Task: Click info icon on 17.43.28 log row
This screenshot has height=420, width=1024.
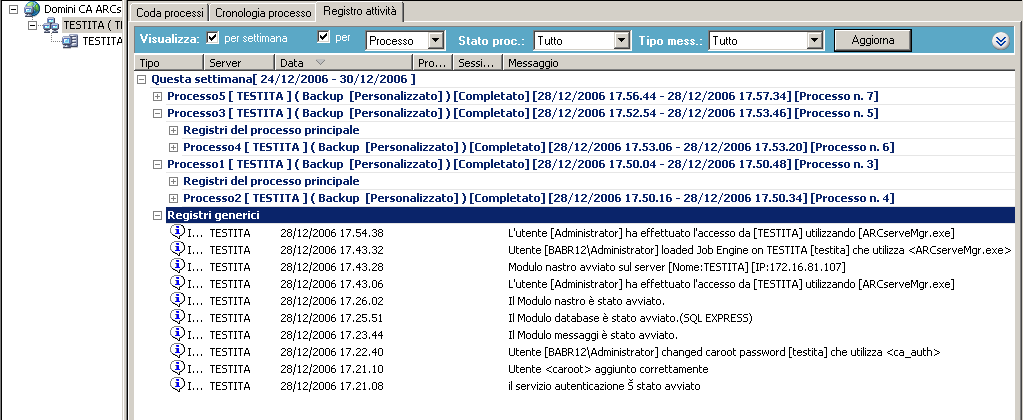Action: [178, 266]
